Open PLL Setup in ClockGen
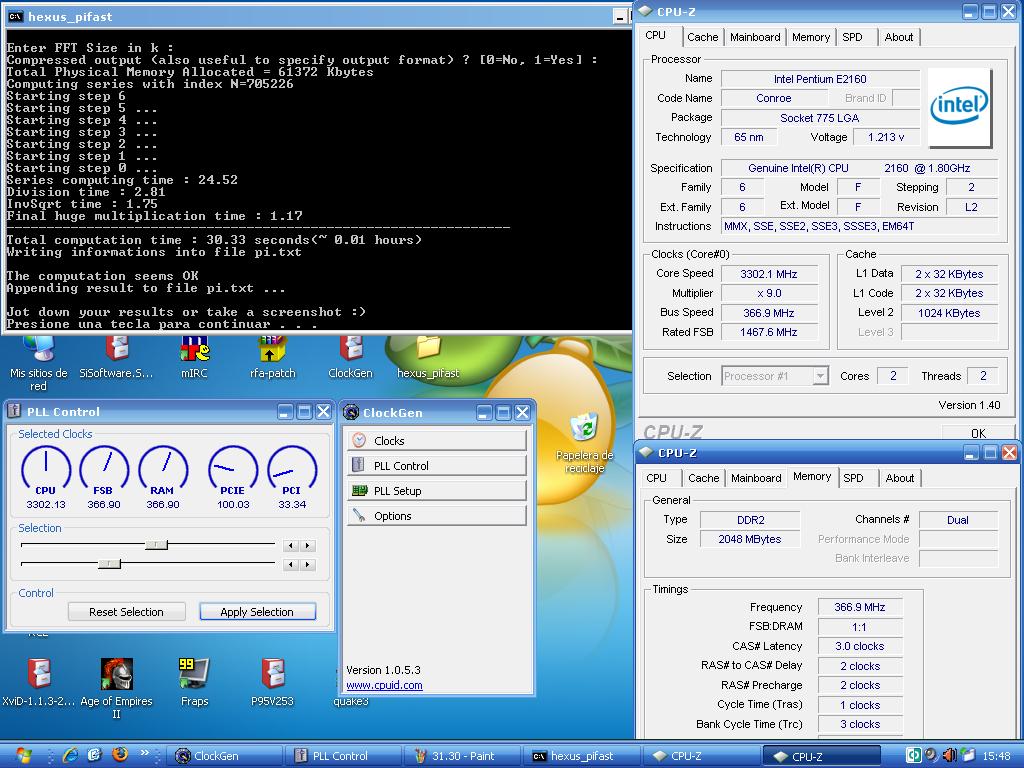This screenshot has height=768, width=1024. (x=436, y=491)
